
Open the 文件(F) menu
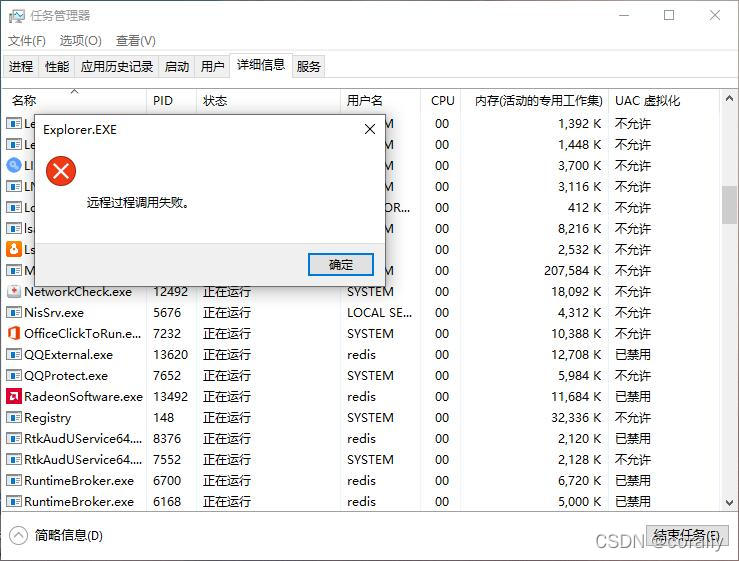click(x=27, y=41)
